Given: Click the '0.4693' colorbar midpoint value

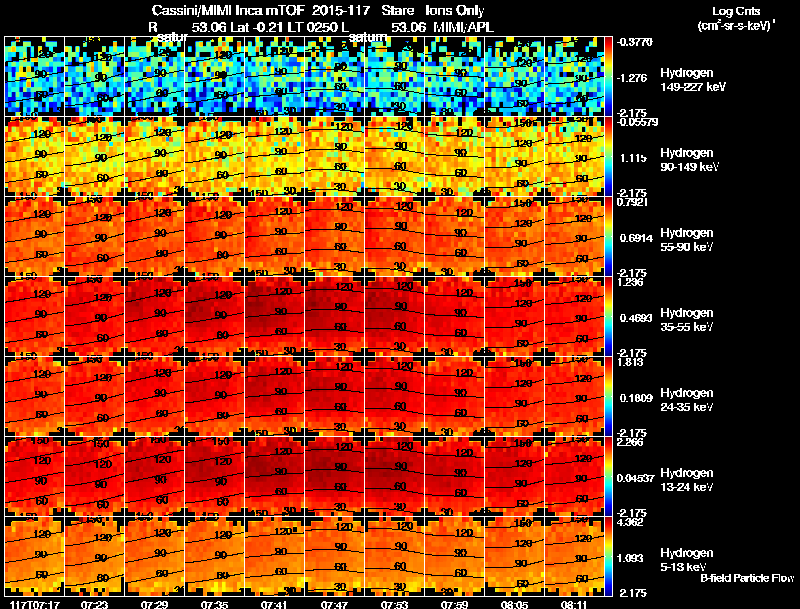Looking at the screenshot, I should click(x=636, y=318).
